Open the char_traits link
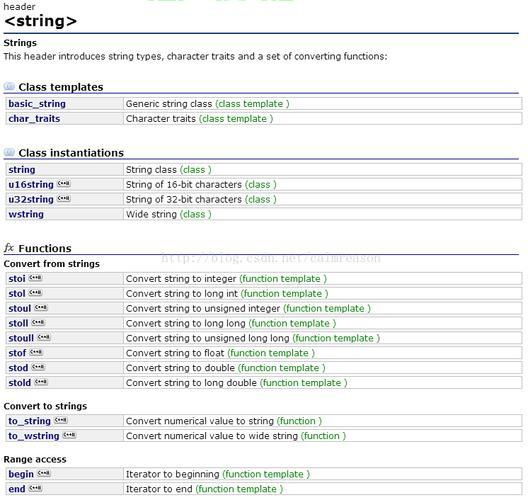Screen dimensions: 528x500 pos(34,119)
